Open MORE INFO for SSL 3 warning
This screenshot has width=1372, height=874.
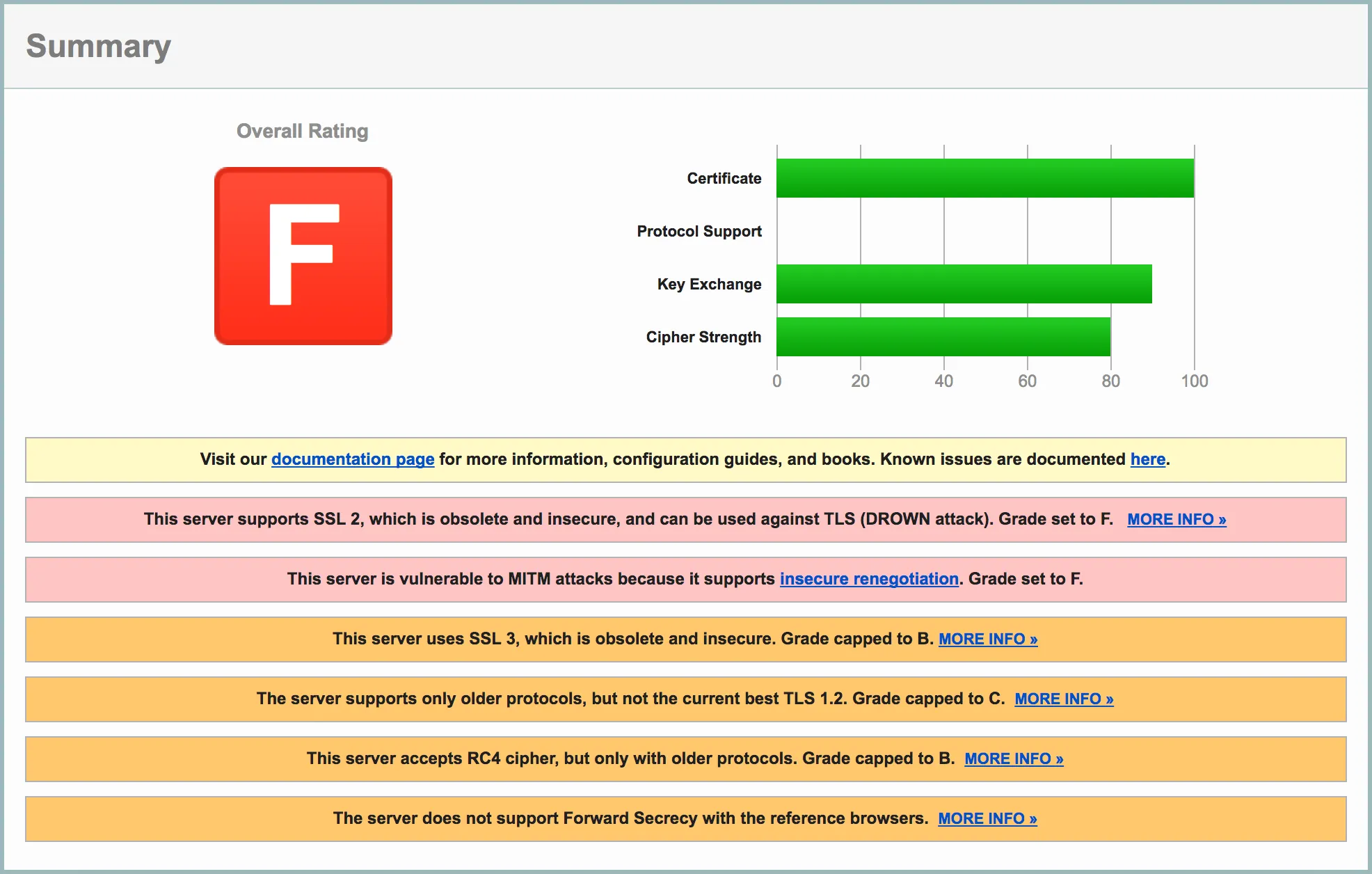(x=988, y=639)
